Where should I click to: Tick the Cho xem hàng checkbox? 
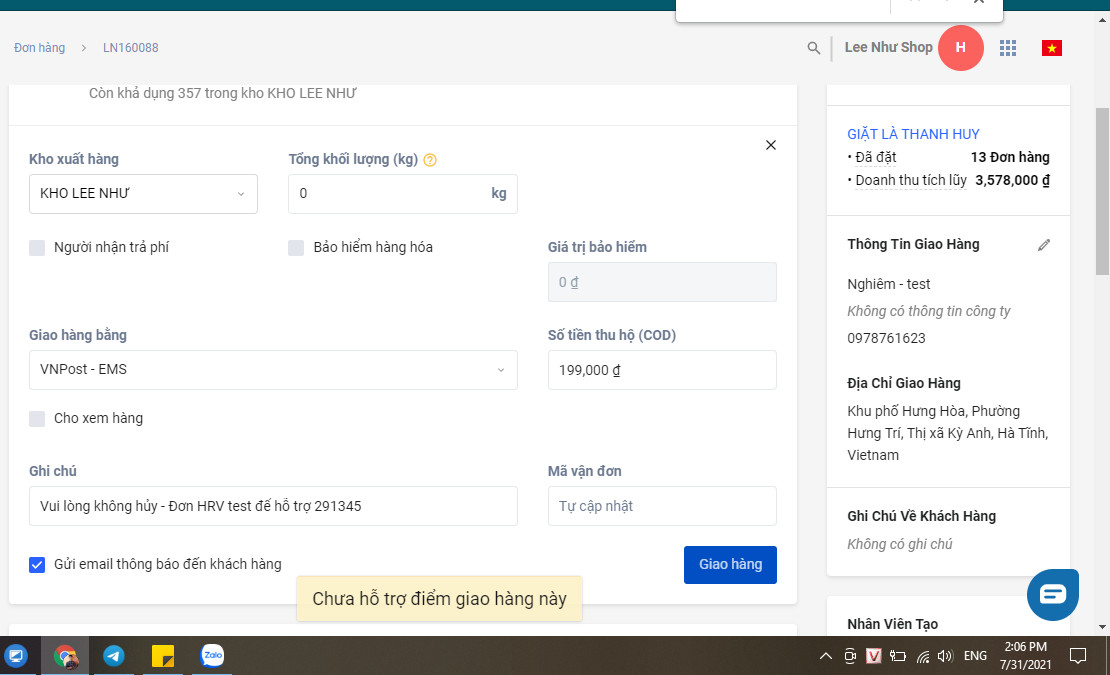click(x=37, y=419)
